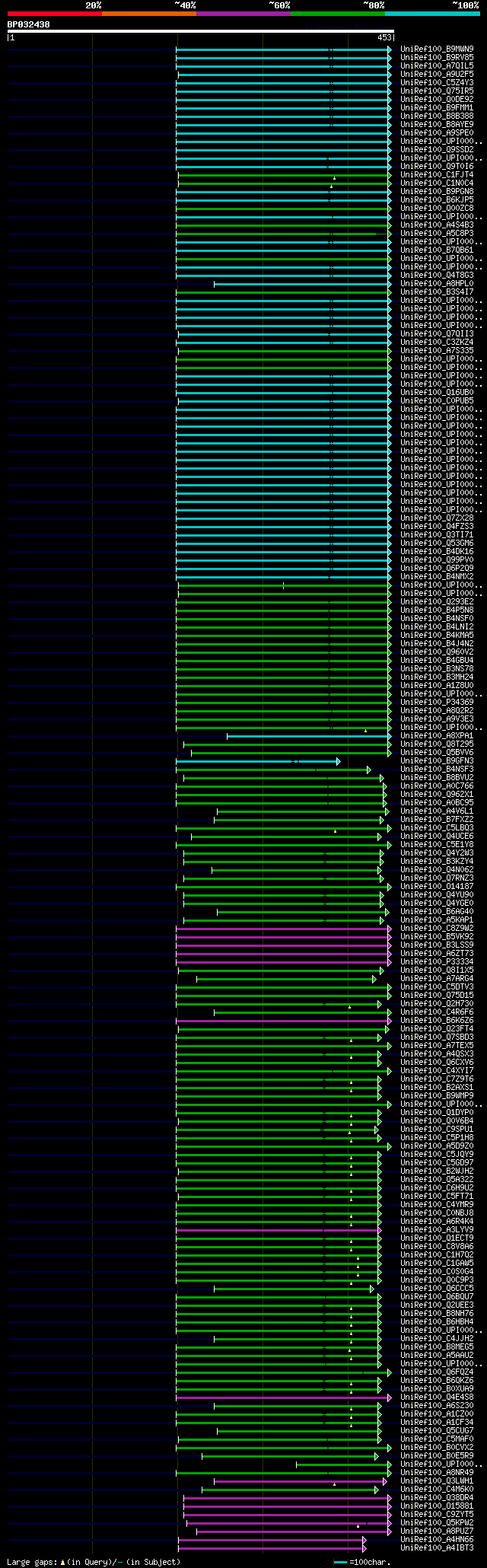487x1568 pixels.
Task: Click the UniRef100_C1FJT4 entry
Action: coord(437,174)
